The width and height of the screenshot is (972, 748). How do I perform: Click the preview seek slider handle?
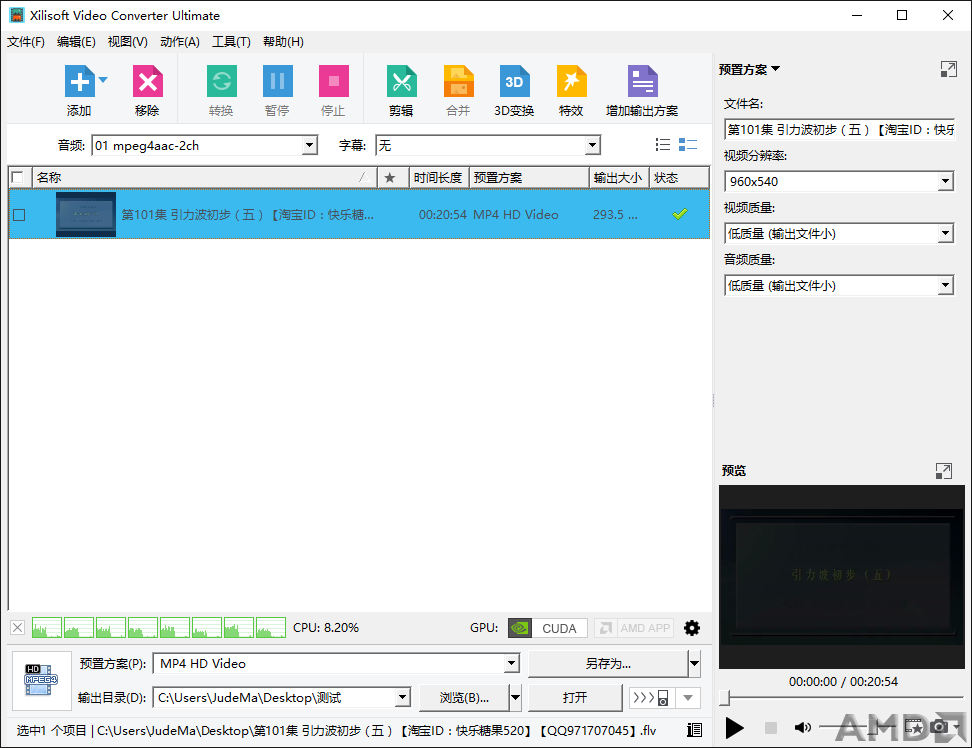pyautogui.click(x=724, y=697)
